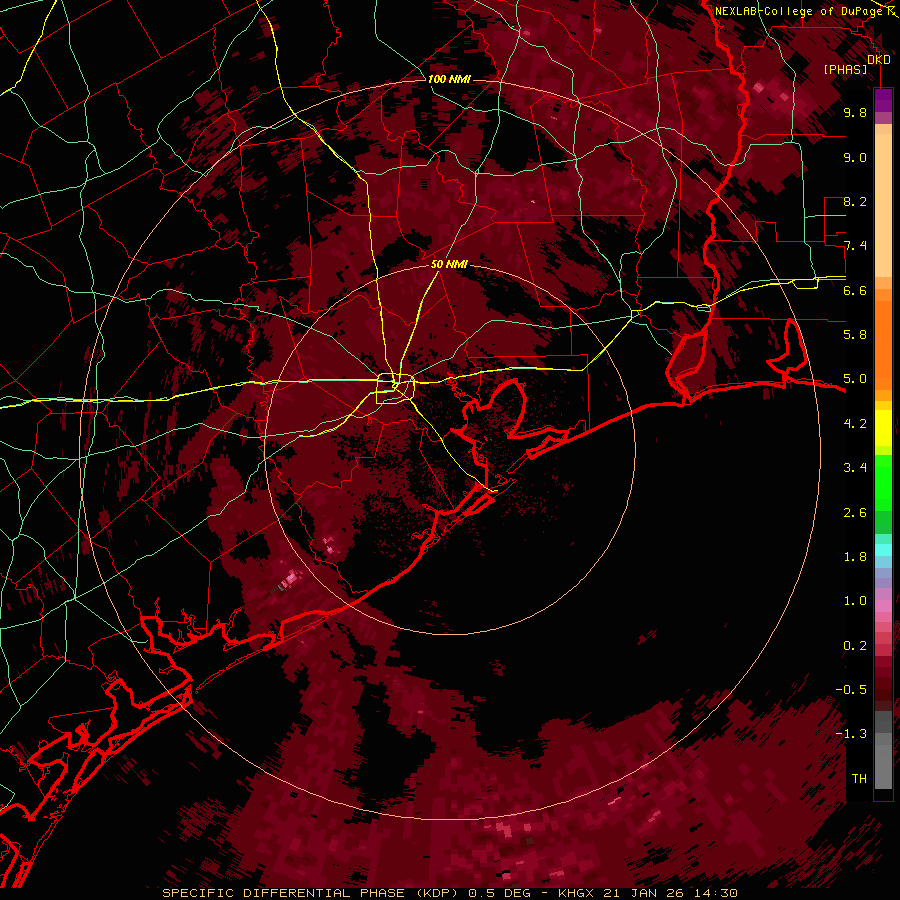Screen dimensions: 900x900
Task: Select the "5.0" color scale value
Action: tap(855, 379)
